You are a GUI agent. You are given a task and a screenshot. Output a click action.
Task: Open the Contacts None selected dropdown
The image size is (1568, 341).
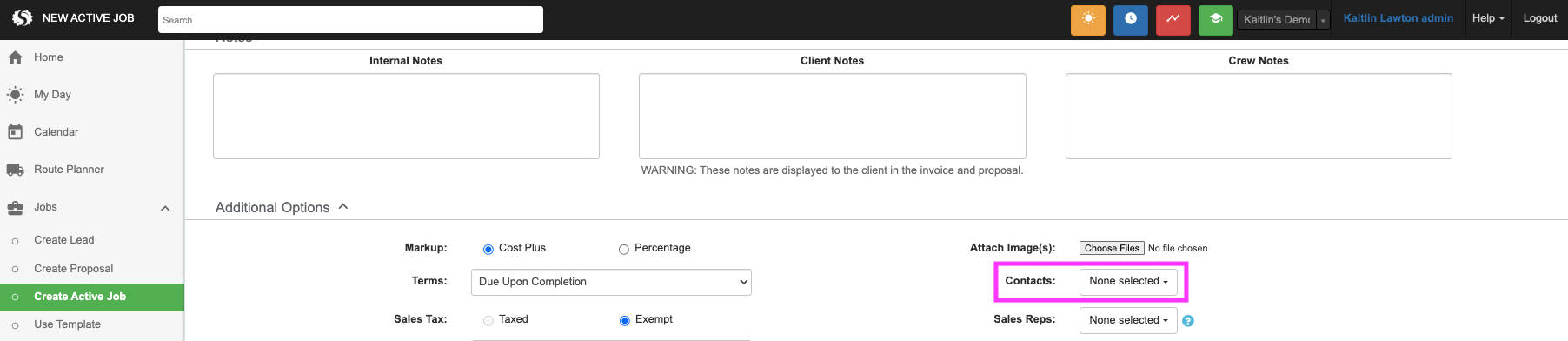(1128, 282)
